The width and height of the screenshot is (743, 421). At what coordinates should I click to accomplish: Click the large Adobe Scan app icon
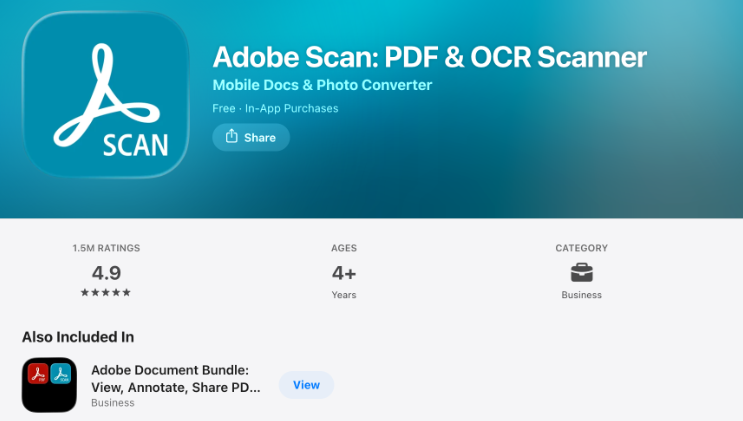tap(106, 97)
